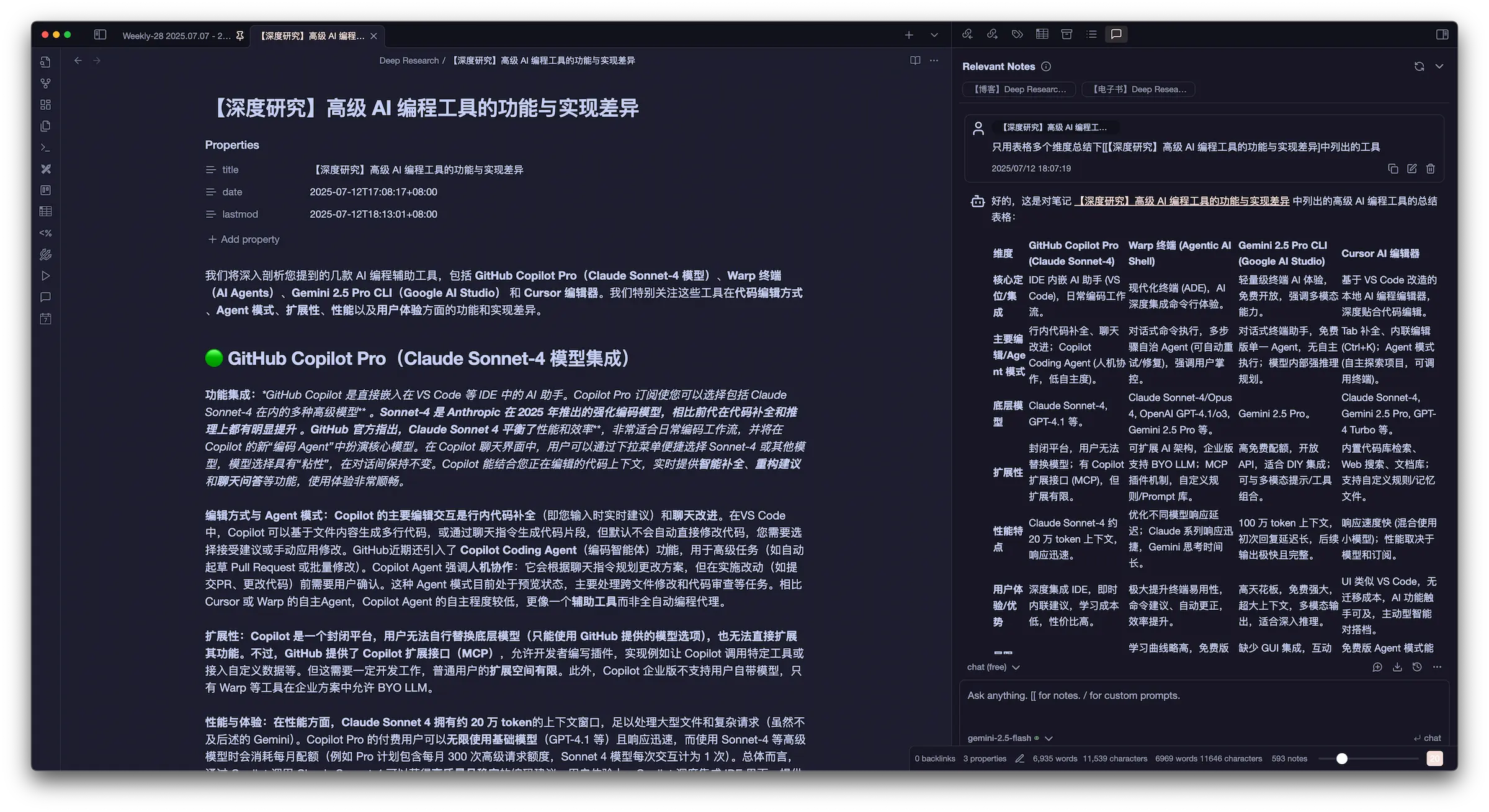Open the kanban board ribbon icon
Image resolution: width=1489 pixels, height=812 pixels.
click(45, 190)
